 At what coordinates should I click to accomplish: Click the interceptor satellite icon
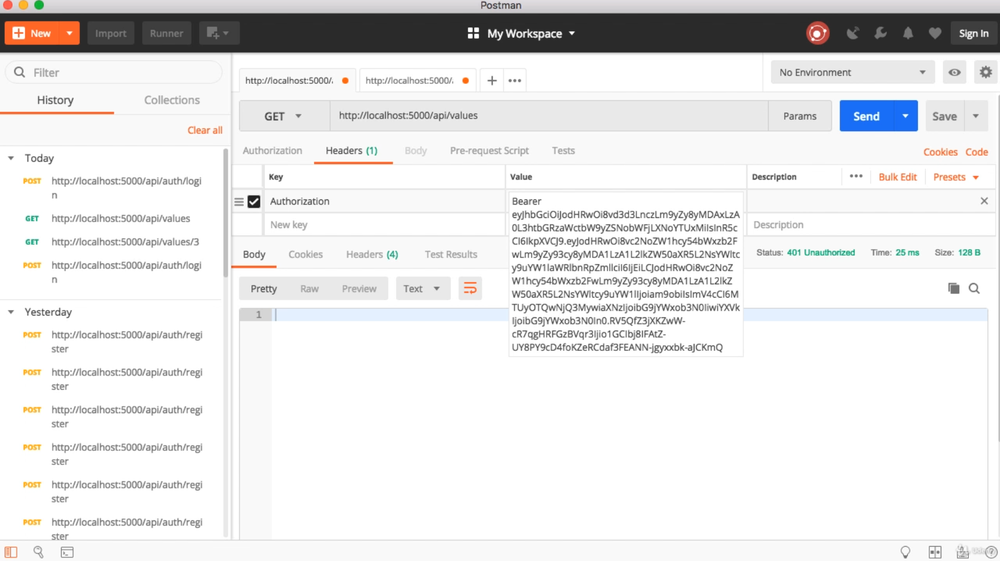[853, 33]
